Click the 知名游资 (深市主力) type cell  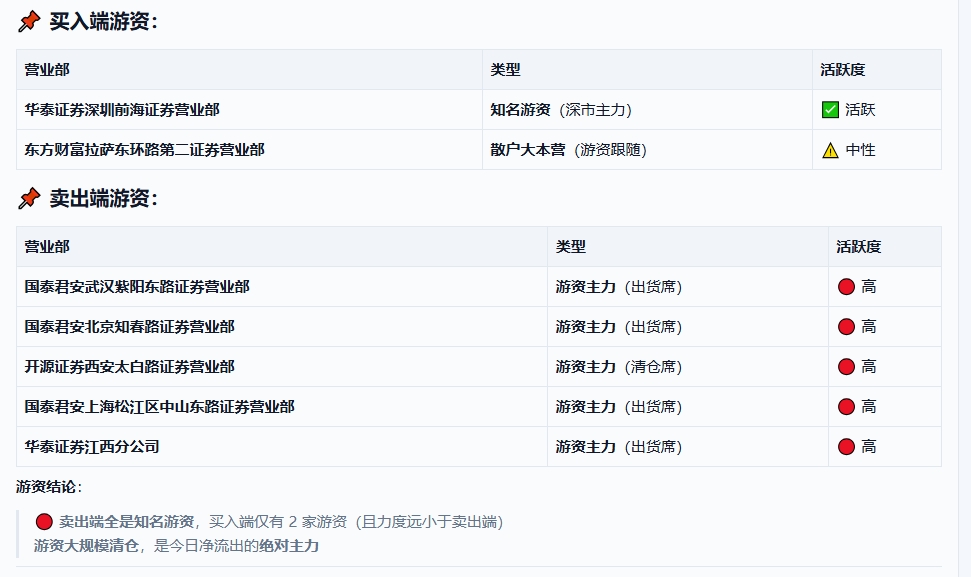coord(561,110)
